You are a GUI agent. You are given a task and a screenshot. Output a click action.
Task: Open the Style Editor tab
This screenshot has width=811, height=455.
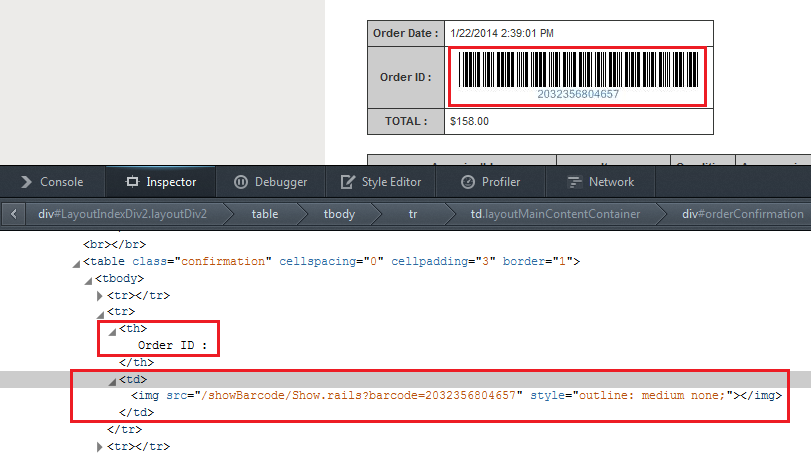click(x=381, y=182)
